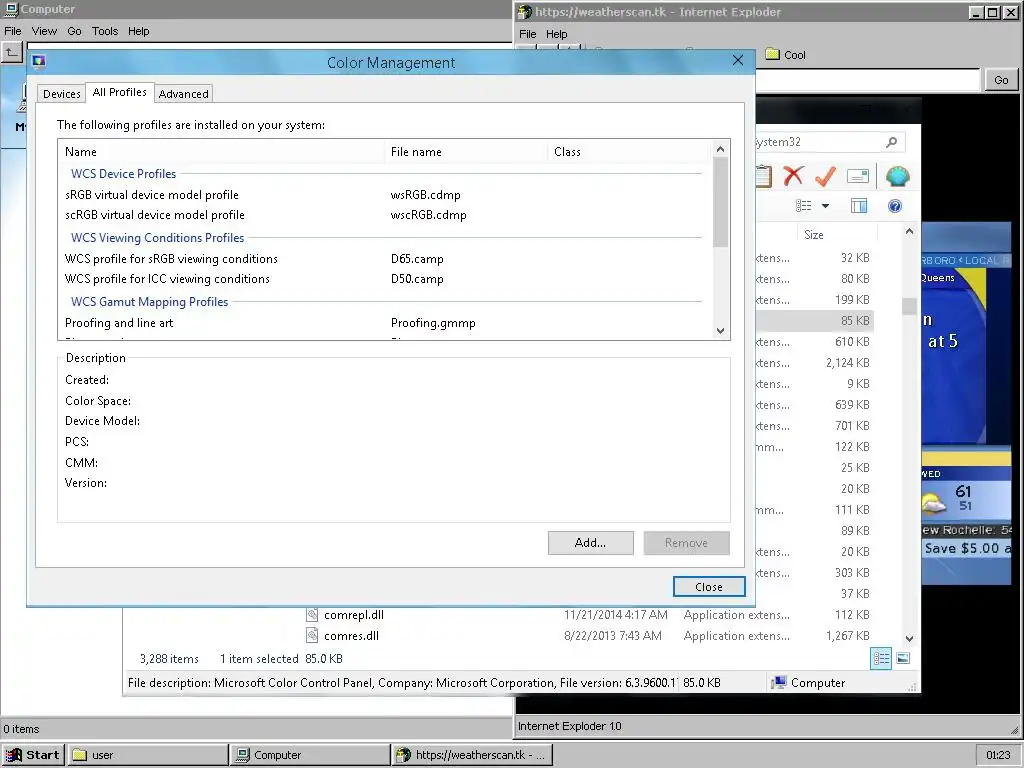Screen dimensions: 1024x768
Task: Click the Close button in Color Management
Action: point(709,586)
